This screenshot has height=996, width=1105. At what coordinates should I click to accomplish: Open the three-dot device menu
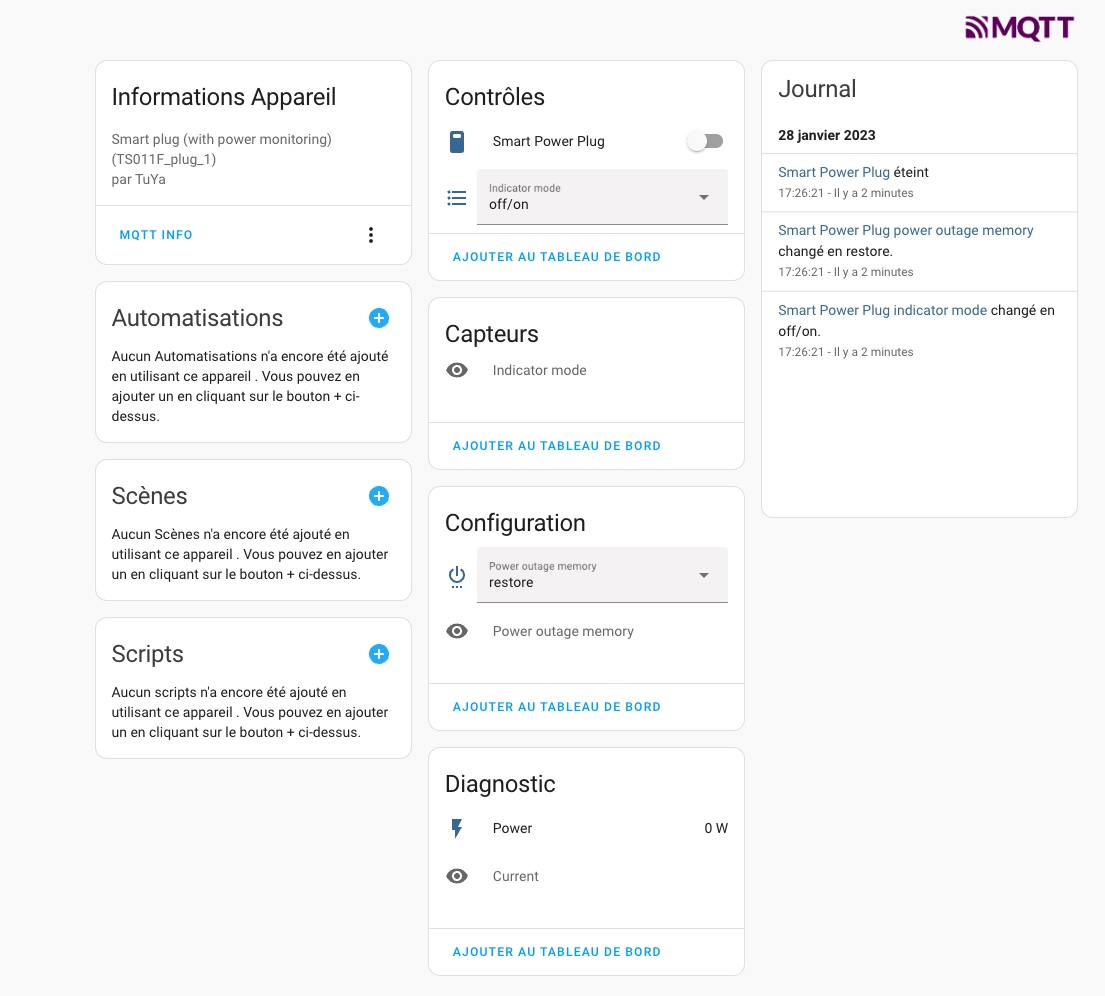(371, 235)
